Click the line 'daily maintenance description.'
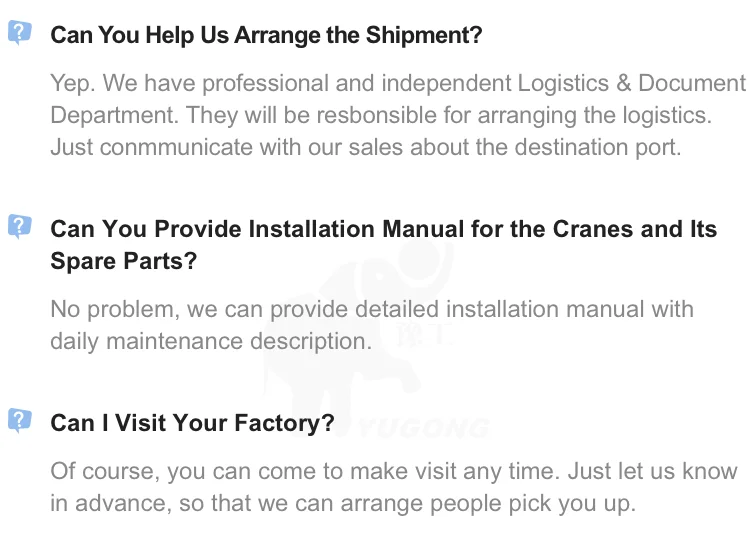 coord(210,341)
